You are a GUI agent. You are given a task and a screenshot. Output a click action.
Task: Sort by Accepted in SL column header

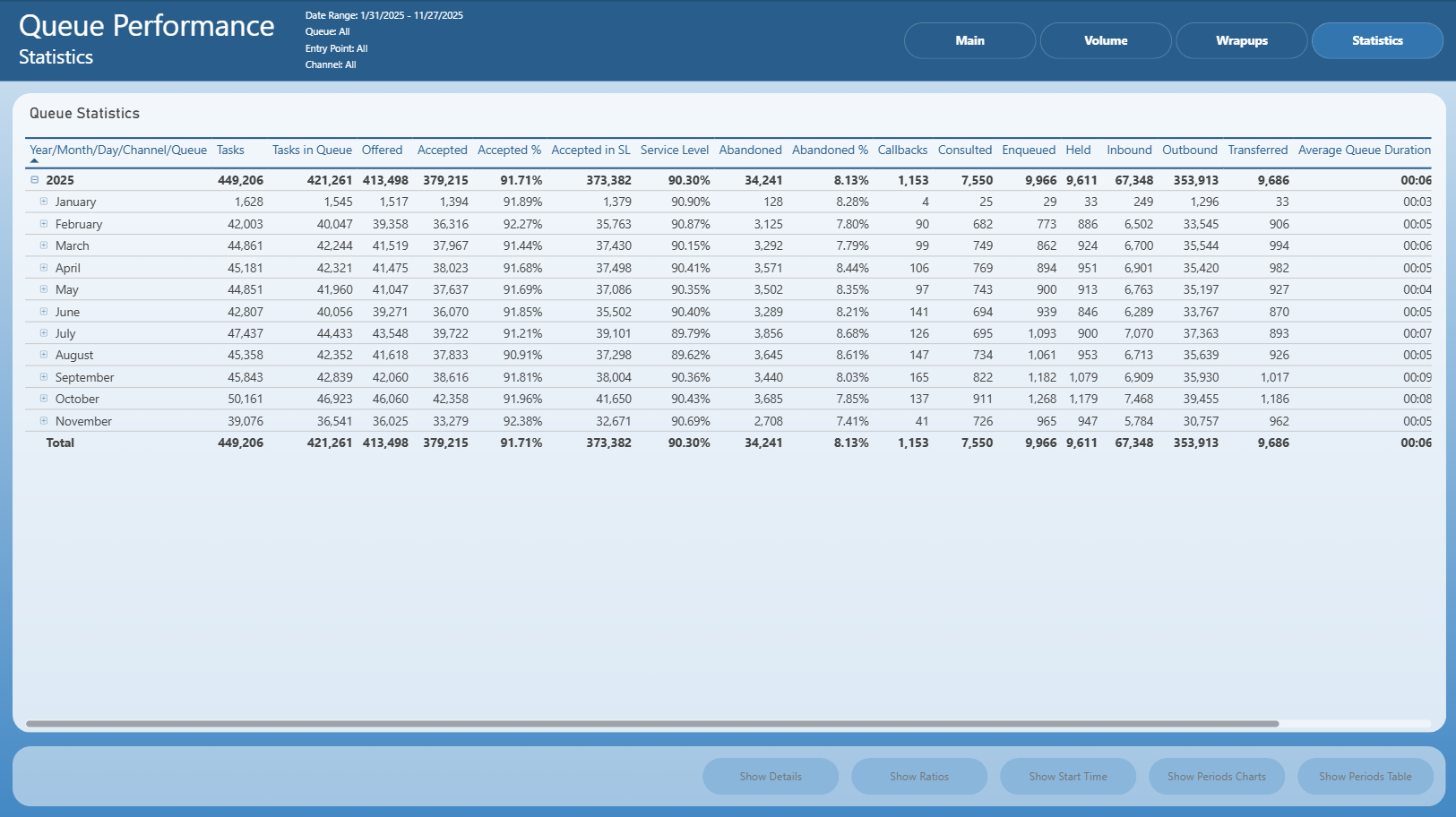(590, 150)
